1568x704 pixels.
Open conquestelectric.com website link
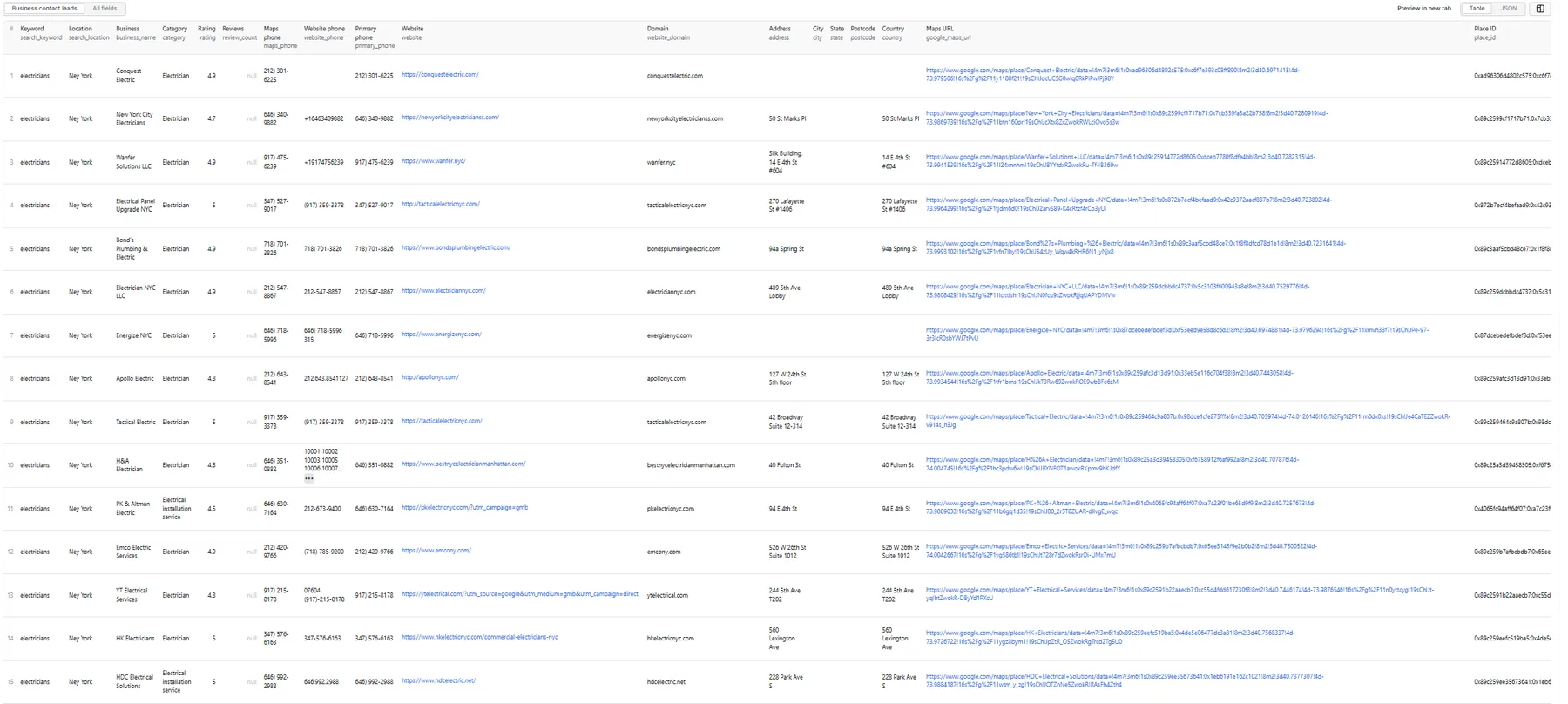click(440, 75)
